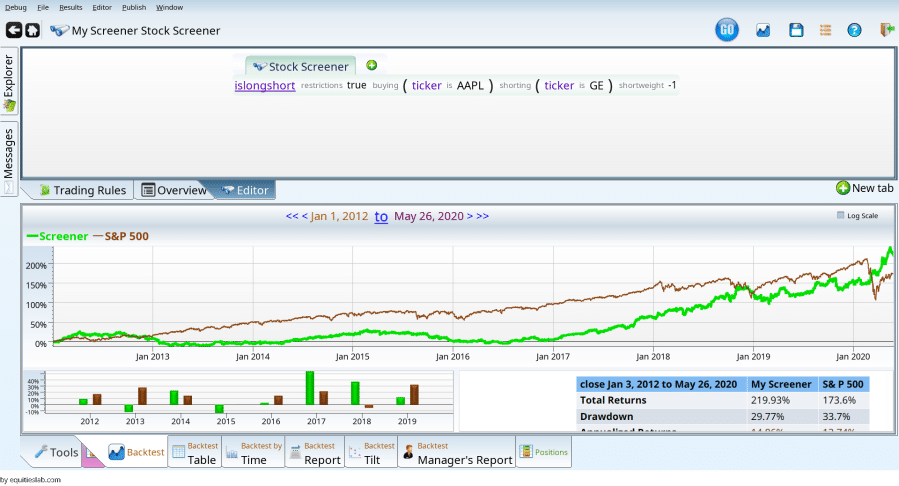Select the Stock Screener tab
The height and width of the screenshot is (486, 899).
click(x=301, y=66)
